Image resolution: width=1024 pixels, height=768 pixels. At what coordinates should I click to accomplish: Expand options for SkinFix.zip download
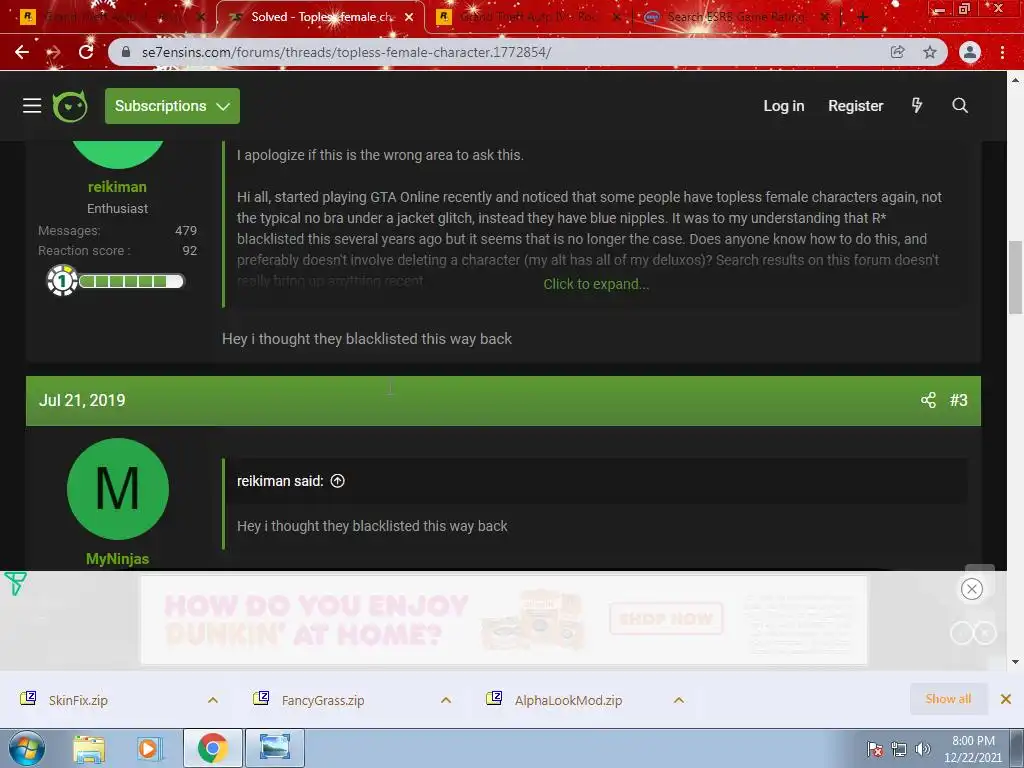(213, 700)
